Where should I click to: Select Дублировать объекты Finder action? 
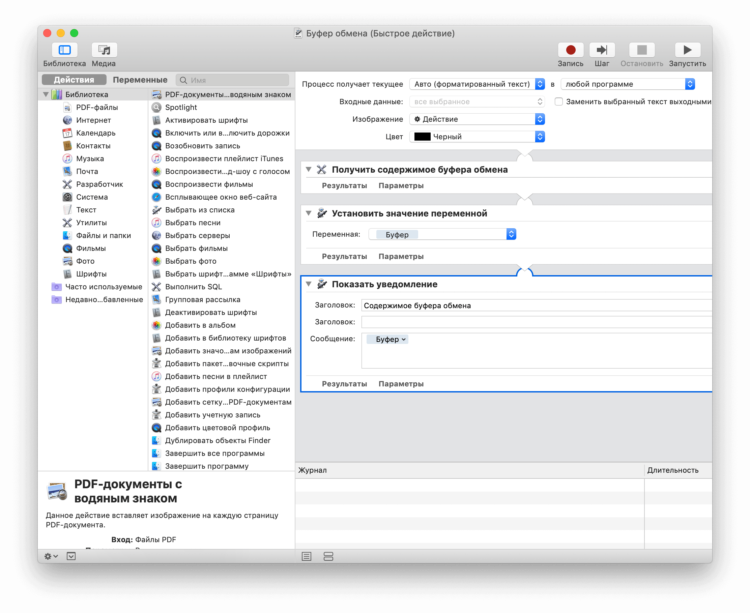point(218,441)
